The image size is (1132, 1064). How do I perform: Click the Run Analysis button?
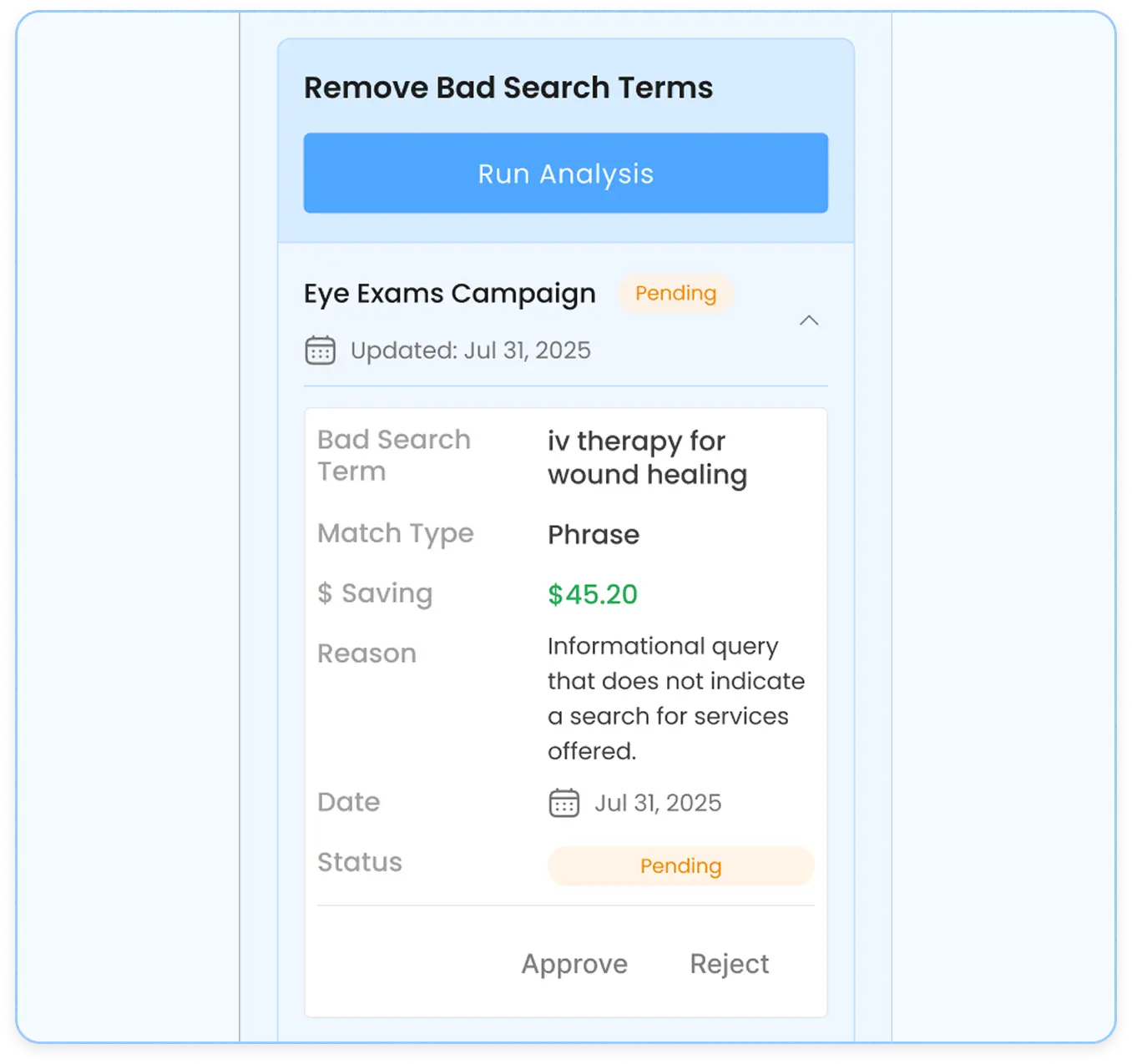pyautogui.click(x=565, y=173)
